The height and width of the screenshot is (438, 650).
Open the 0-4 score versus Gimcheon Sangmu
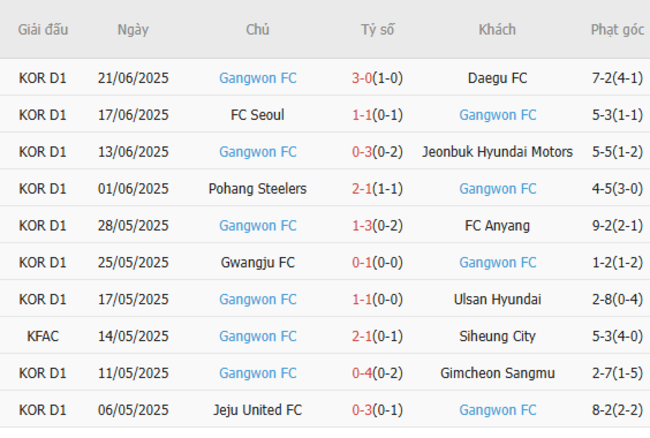pos(362,374)
